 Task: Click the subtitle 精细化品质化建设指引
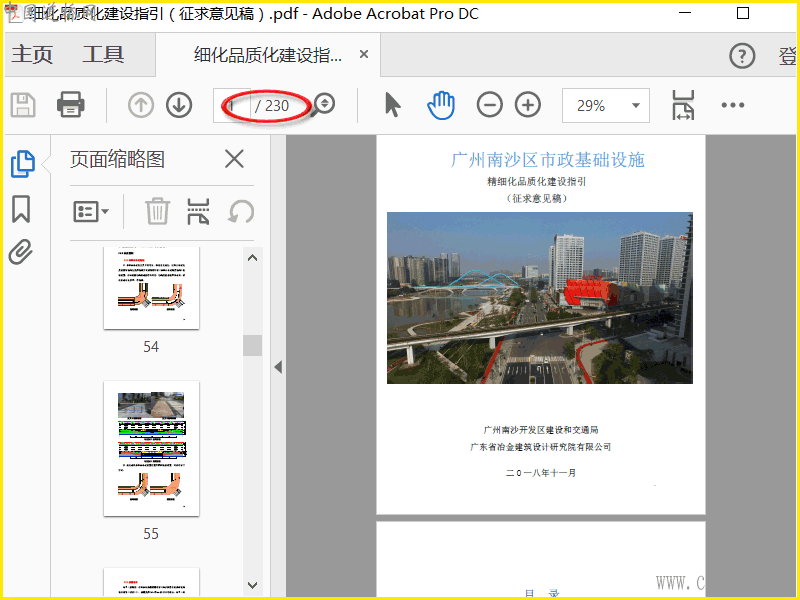[x=537, y=182]
